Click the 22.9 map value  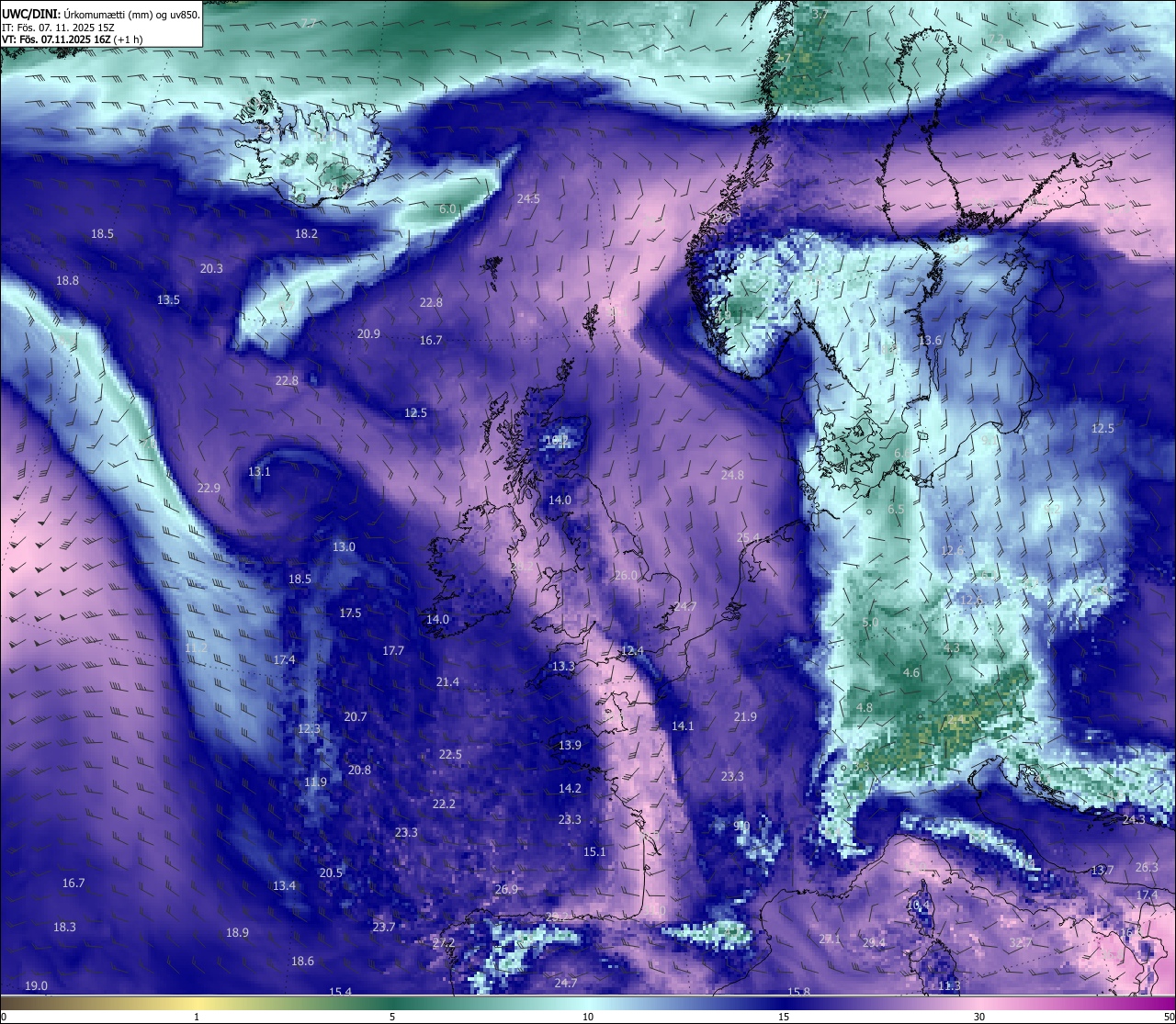coord(209,489)
